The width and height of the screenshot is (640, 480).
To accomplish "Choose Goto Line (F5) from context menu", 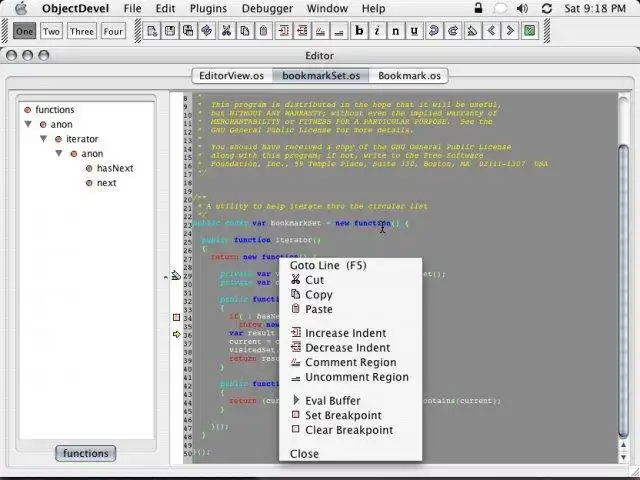I will coord(350,265).
